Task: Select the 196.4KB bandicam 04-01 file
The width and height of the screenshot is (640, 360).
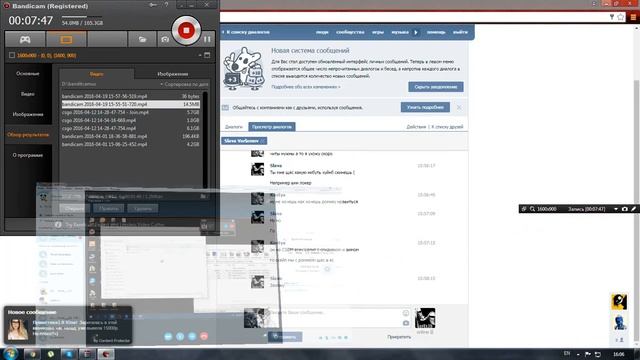Action: [131, 136]
